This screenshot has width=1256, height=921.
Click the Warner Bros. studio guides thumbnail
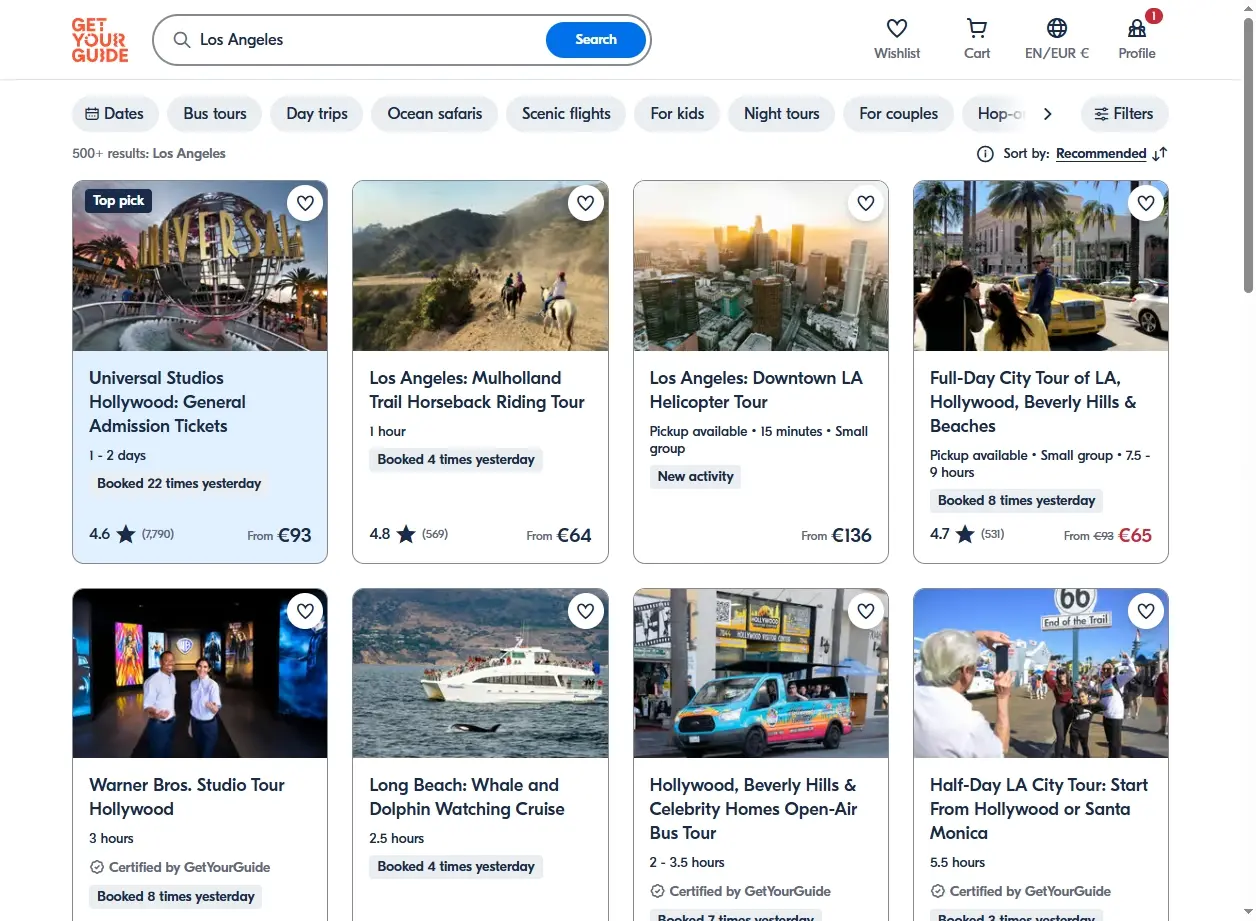point(200,673)
